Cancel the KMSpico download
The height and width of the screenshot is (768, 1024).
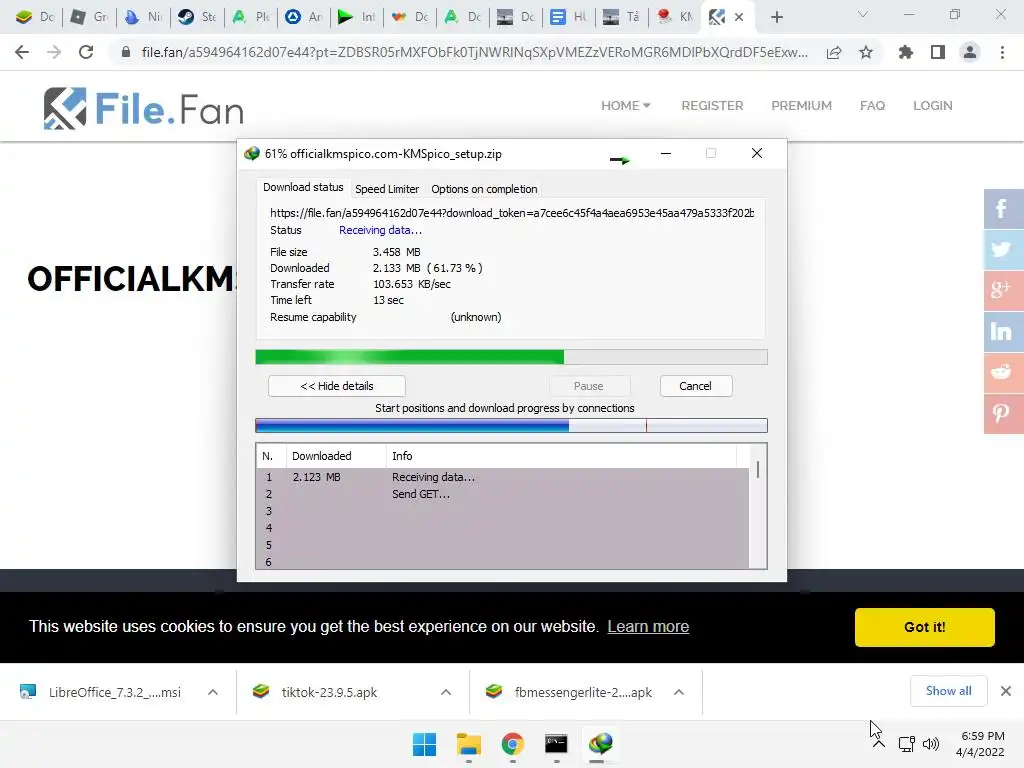(696, 386)
